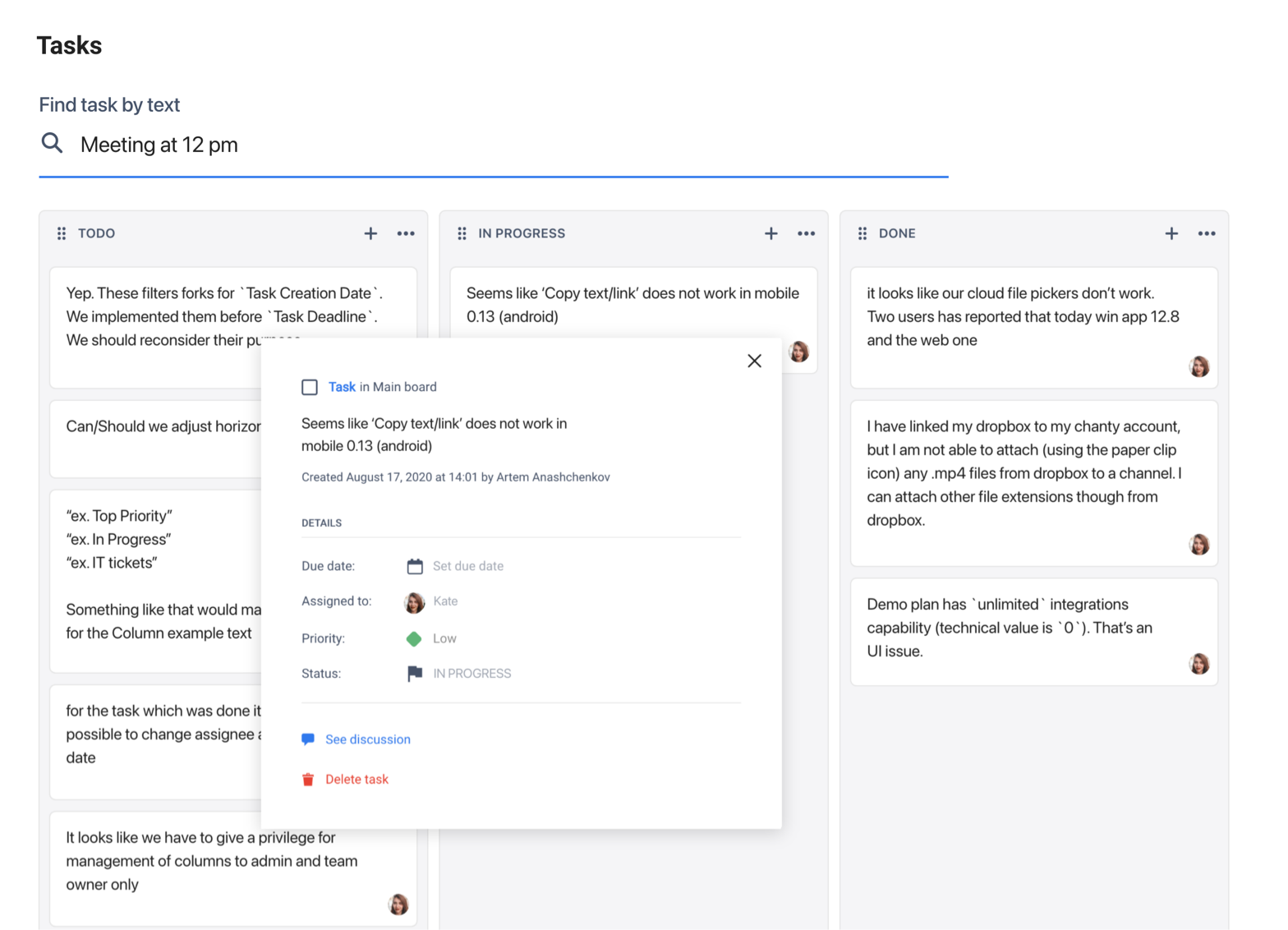Click the 'Task' link in popup
The width and height of the screenshot is (1288, 930).
[x=342, y=387]
